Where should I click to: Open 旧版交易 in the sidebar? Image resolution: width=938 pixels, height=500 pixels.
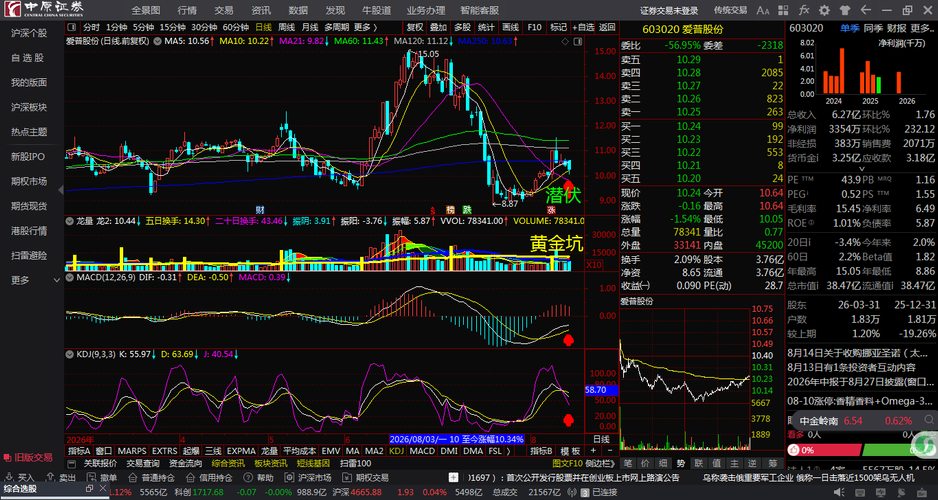coord(29,458)
